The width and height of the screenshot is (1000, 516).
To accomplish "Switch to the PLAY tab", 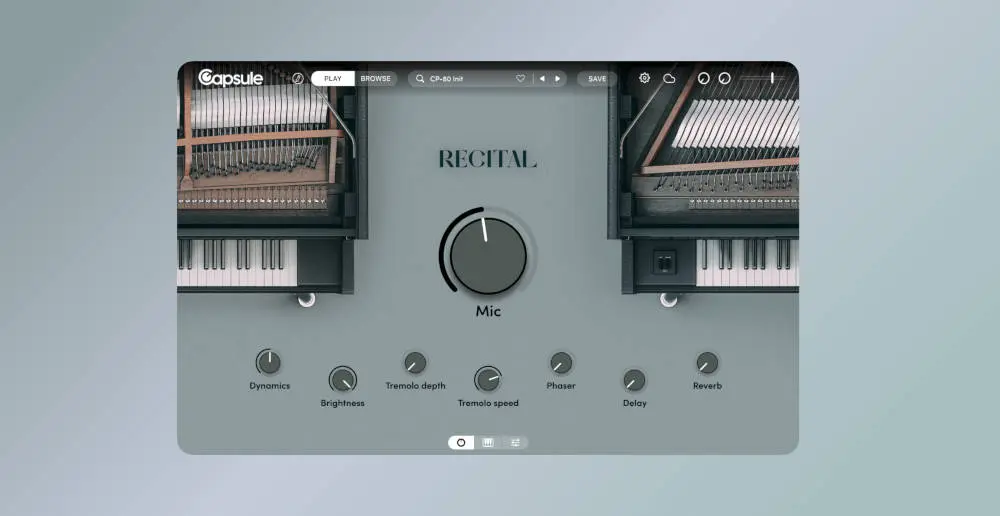I will (333, 78).
